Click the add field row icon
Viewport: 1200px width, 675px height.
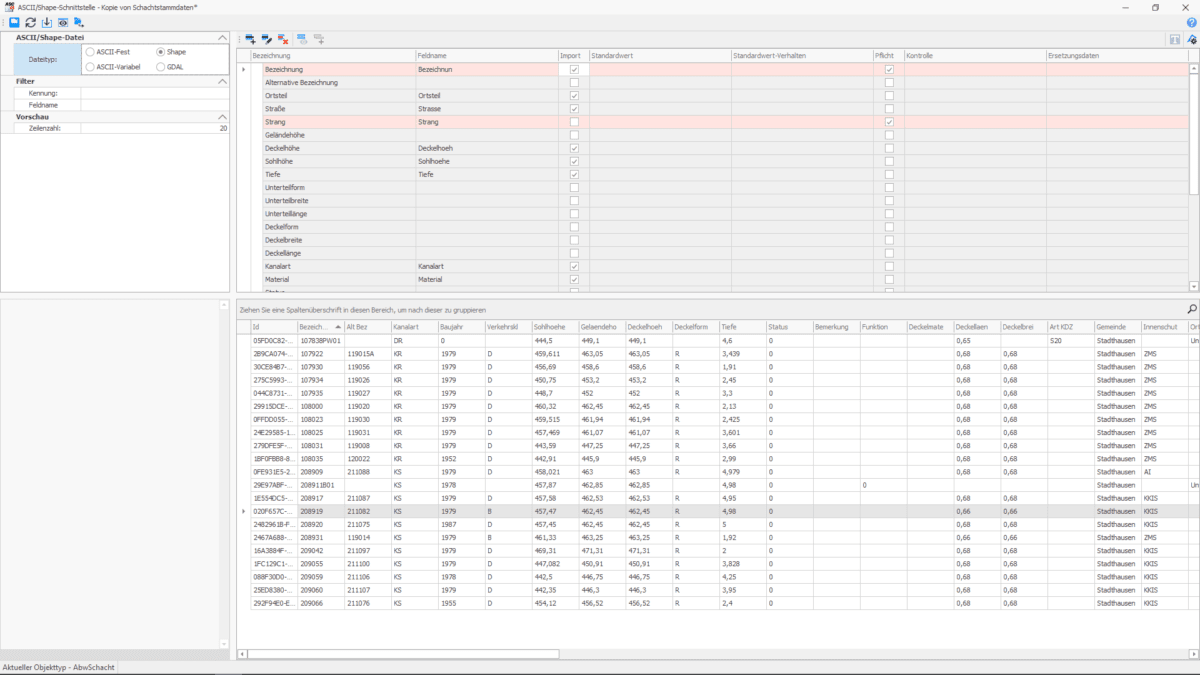tap(250, 39)
